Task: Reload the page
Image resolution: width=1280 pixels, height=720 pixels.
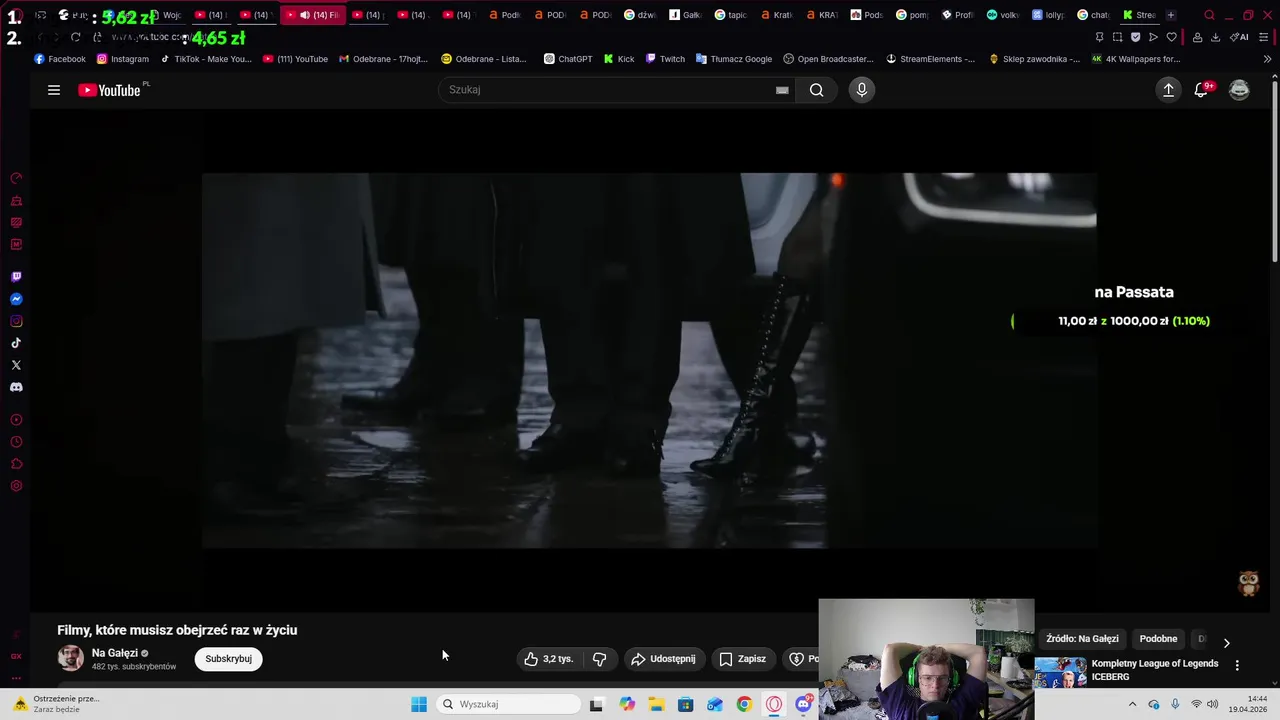Action: pyautogui.click(x=76, y=37)
